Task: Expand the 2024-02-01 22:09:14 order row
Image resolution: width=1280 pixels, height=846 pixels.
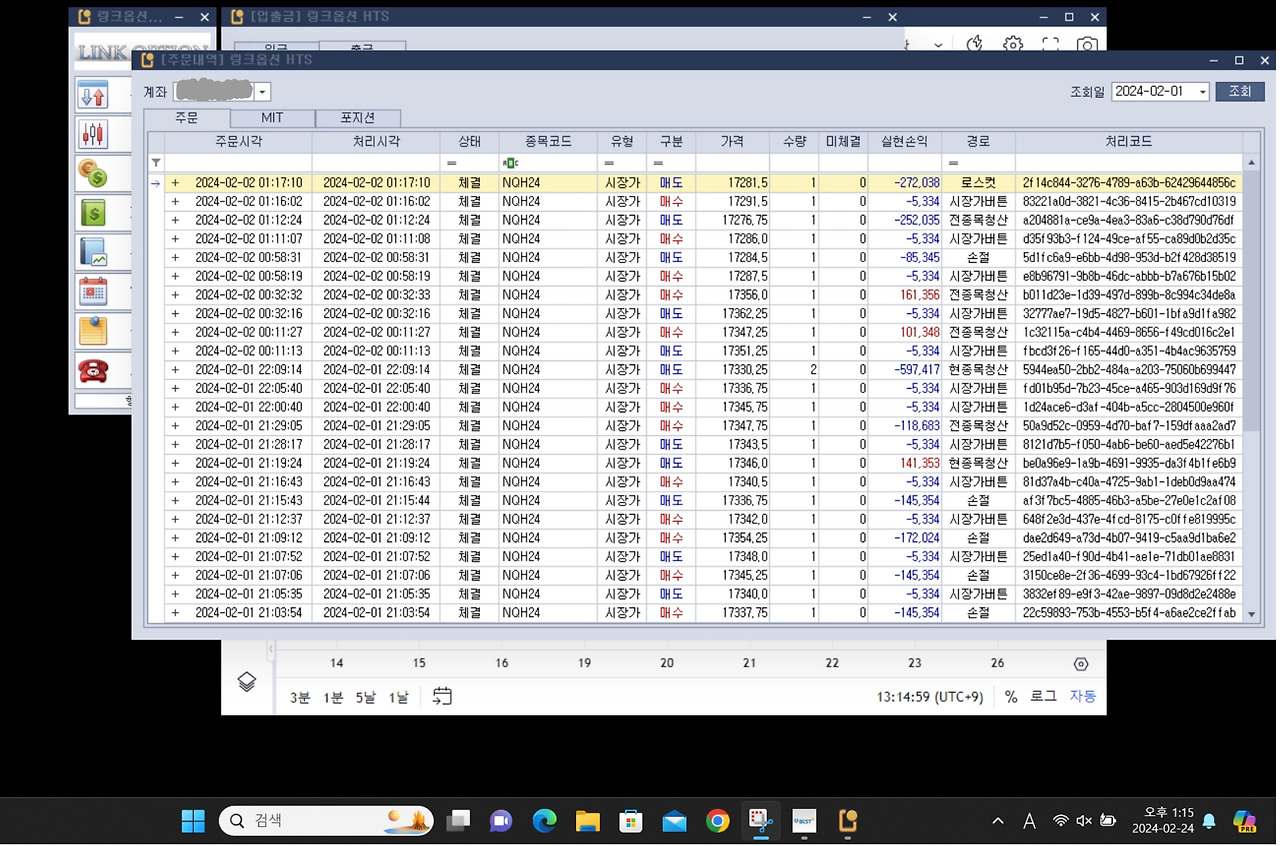Action: point(175,370)
